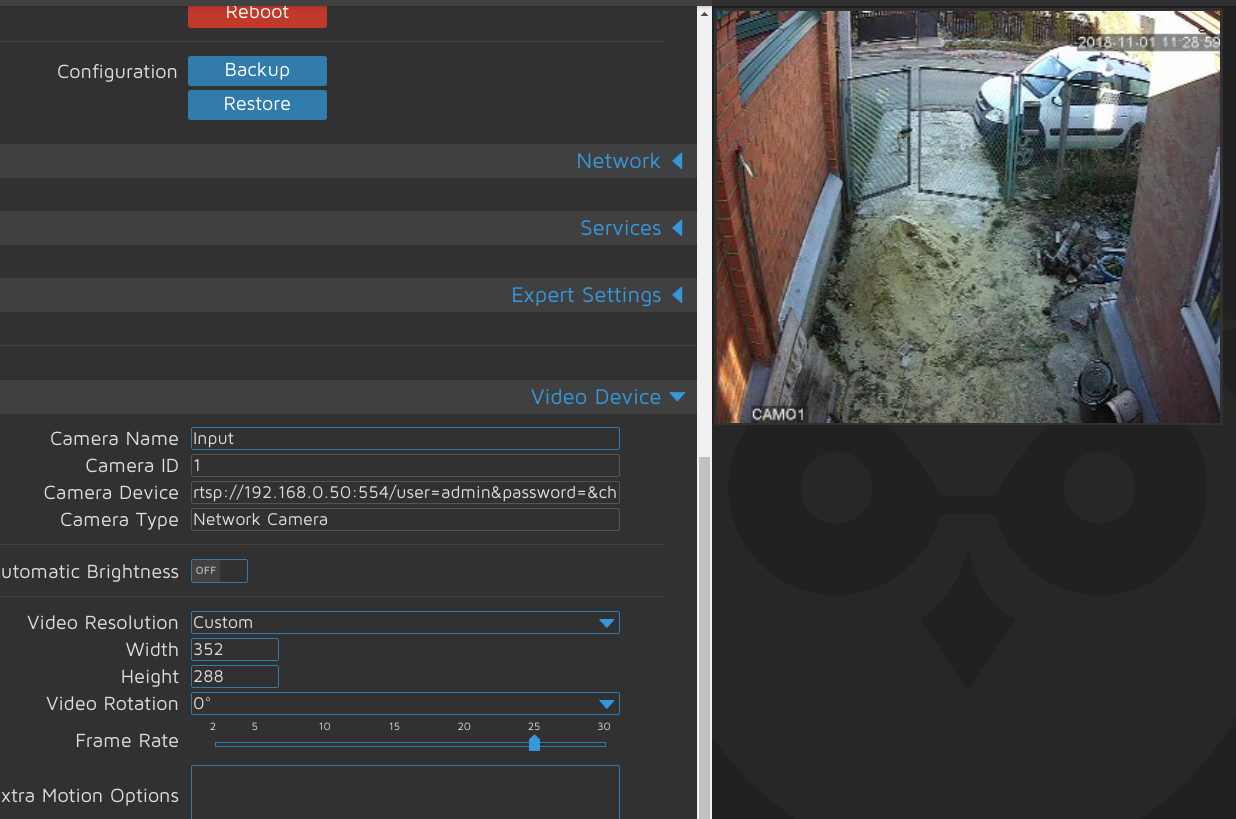Click the Restore configuration button
This screenshot has width=1236, height=819.
(257, 104)
